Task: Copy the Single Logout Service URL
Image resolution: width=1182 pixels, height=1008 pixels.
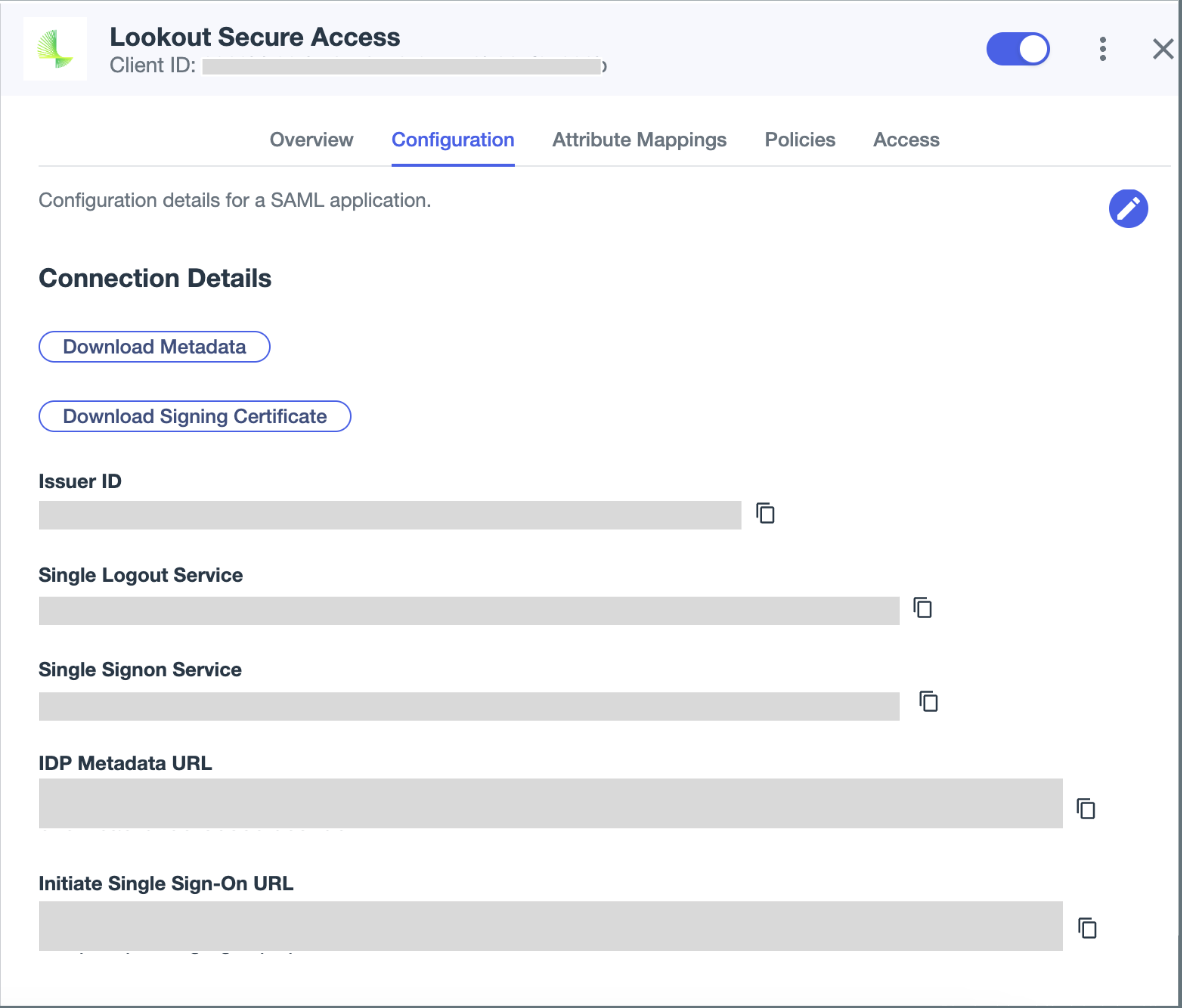Action: [923, 608]
